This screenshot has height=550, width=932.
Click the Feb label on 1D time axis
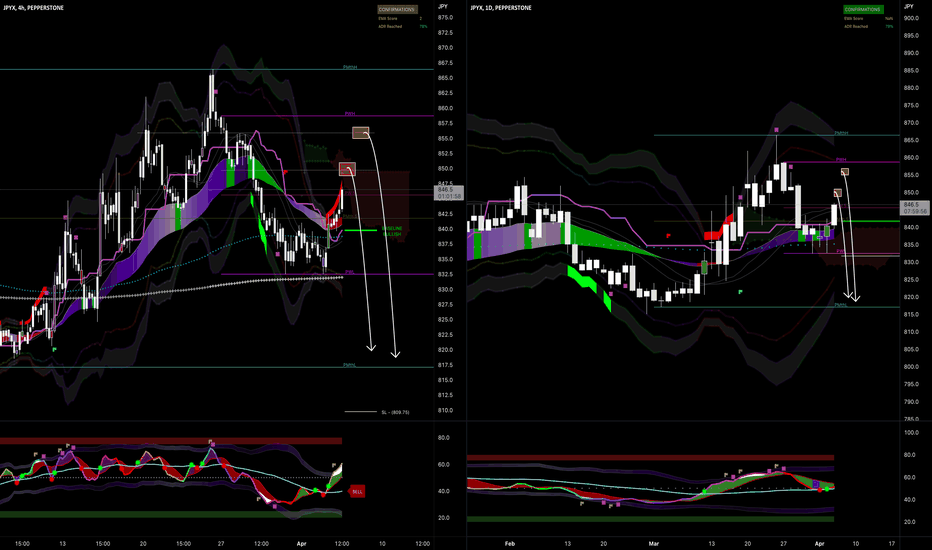(x=509, y=543)
